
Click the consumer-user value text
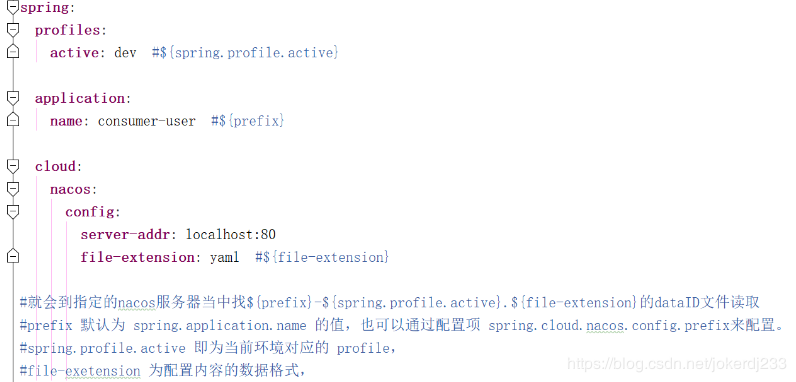pyautogui.click(x=147, y=121)
